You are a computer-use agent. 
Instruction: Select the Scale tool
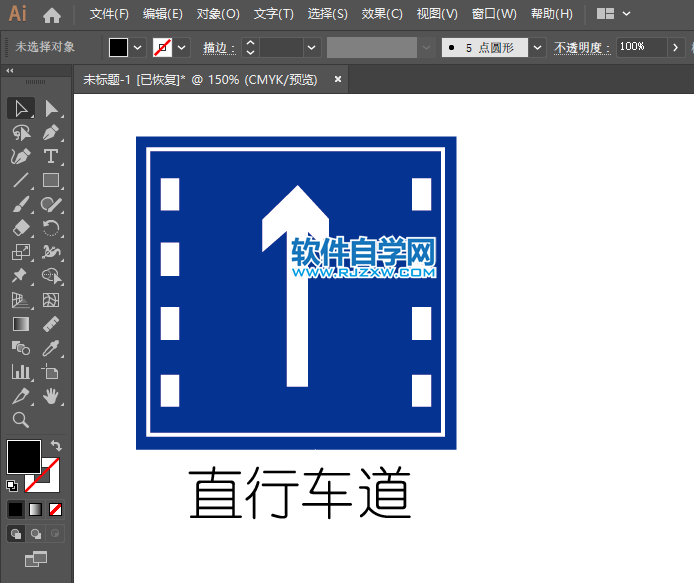(x=20, y=252)
